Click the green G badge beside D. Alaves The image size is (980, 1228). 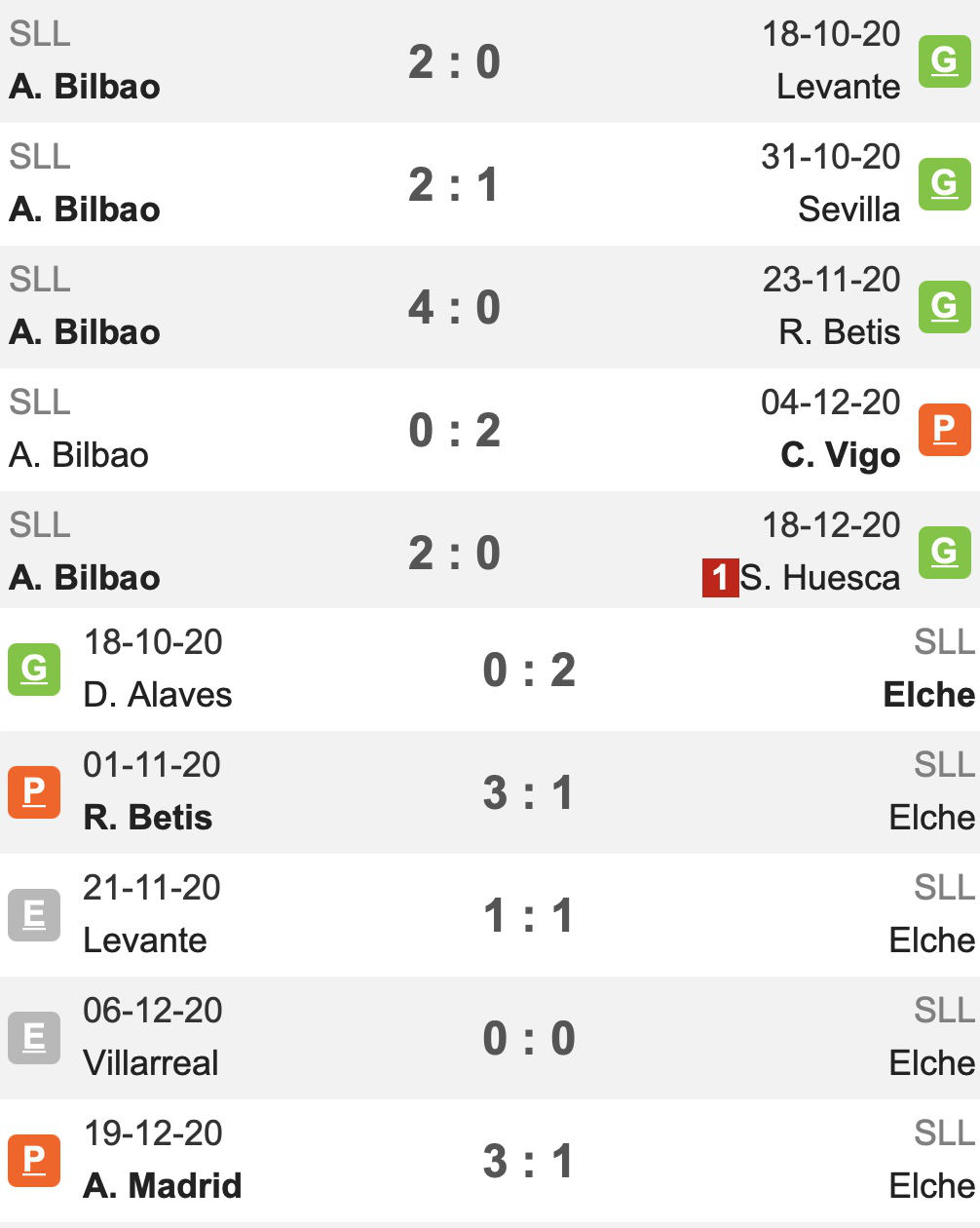(x=34, y=670)
